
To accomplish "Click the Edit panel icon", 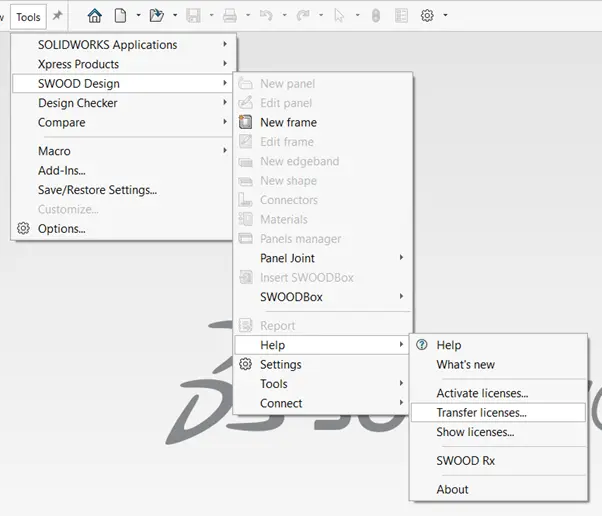I will 246,103.
